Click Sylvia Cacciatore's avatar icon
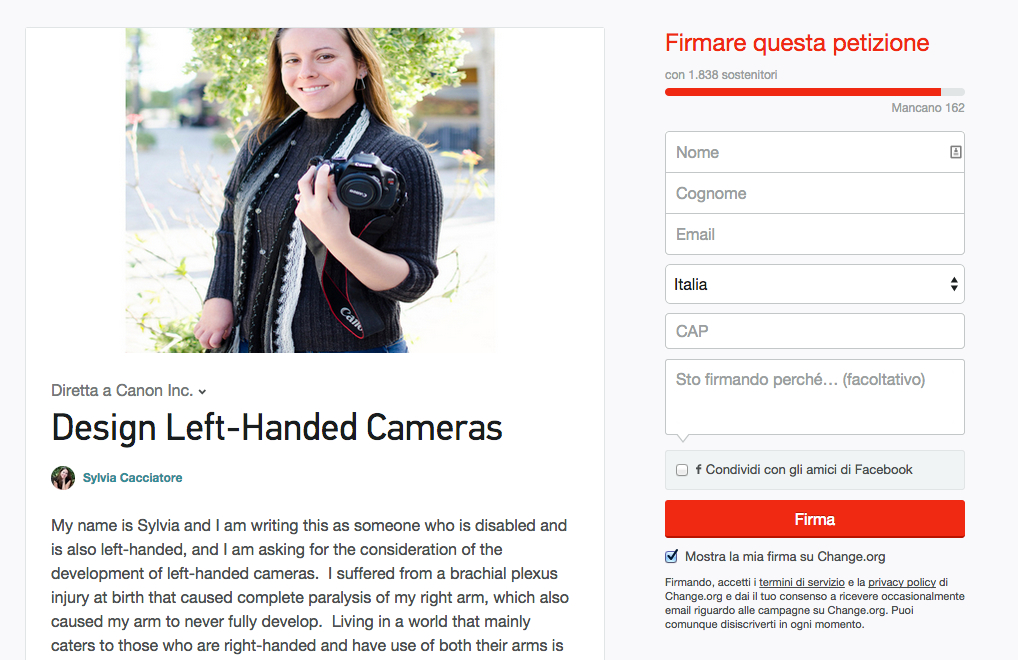1018x660 pixels. [x=63, y=478]
